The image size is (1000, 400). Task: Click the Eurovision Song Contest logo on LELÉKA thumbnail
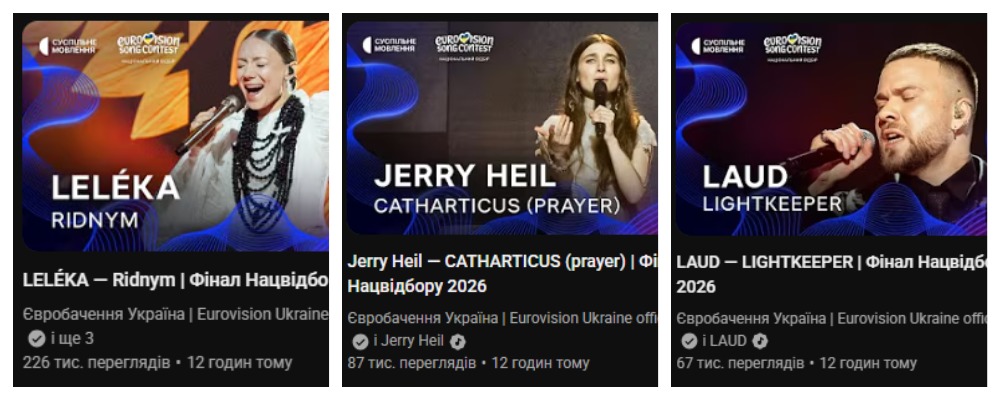[x=149, y=47]
